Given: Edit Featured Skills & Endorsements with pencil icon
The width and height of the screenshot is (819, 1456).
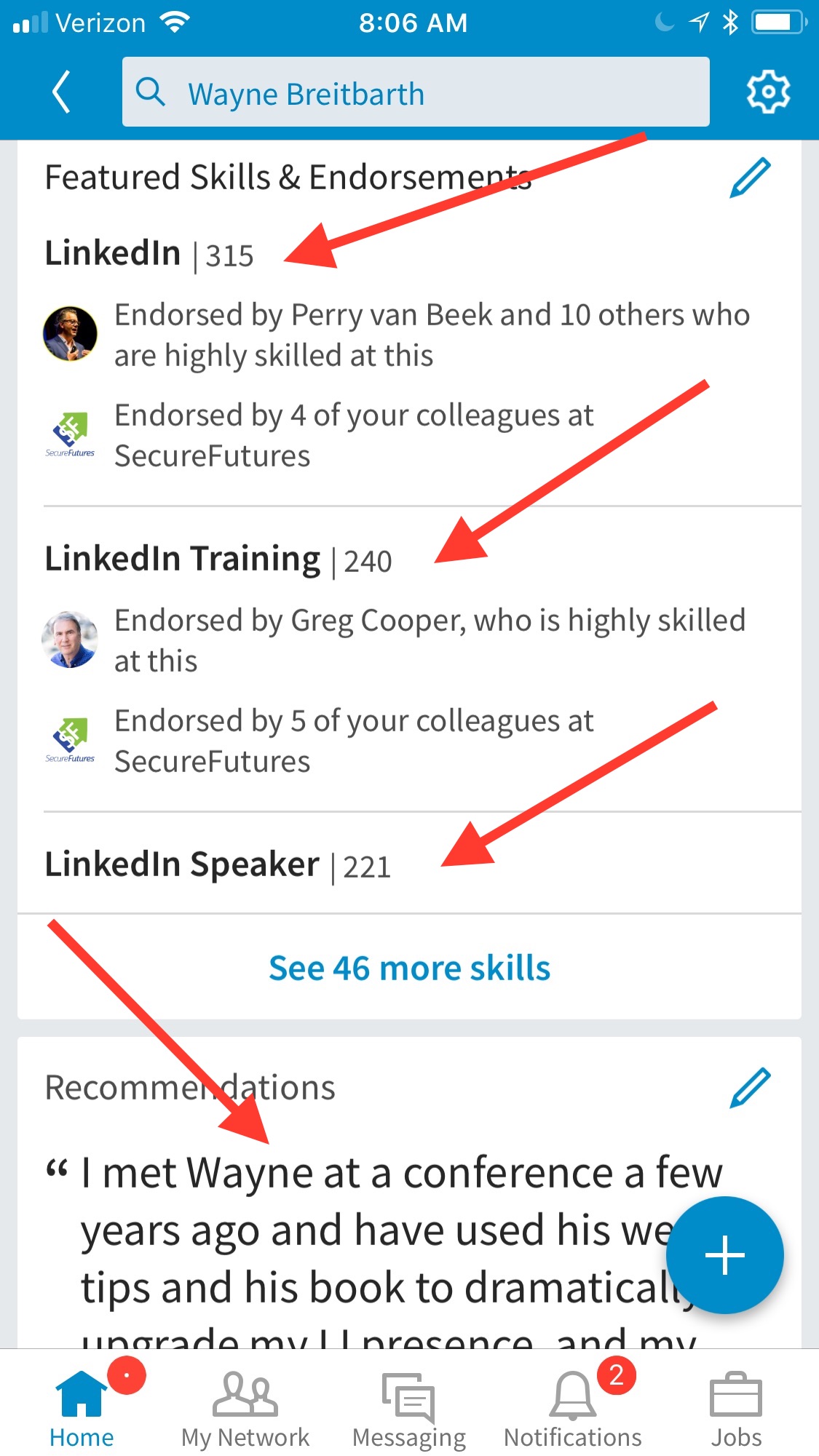Looking at the screenshot, I should (749, 176).
